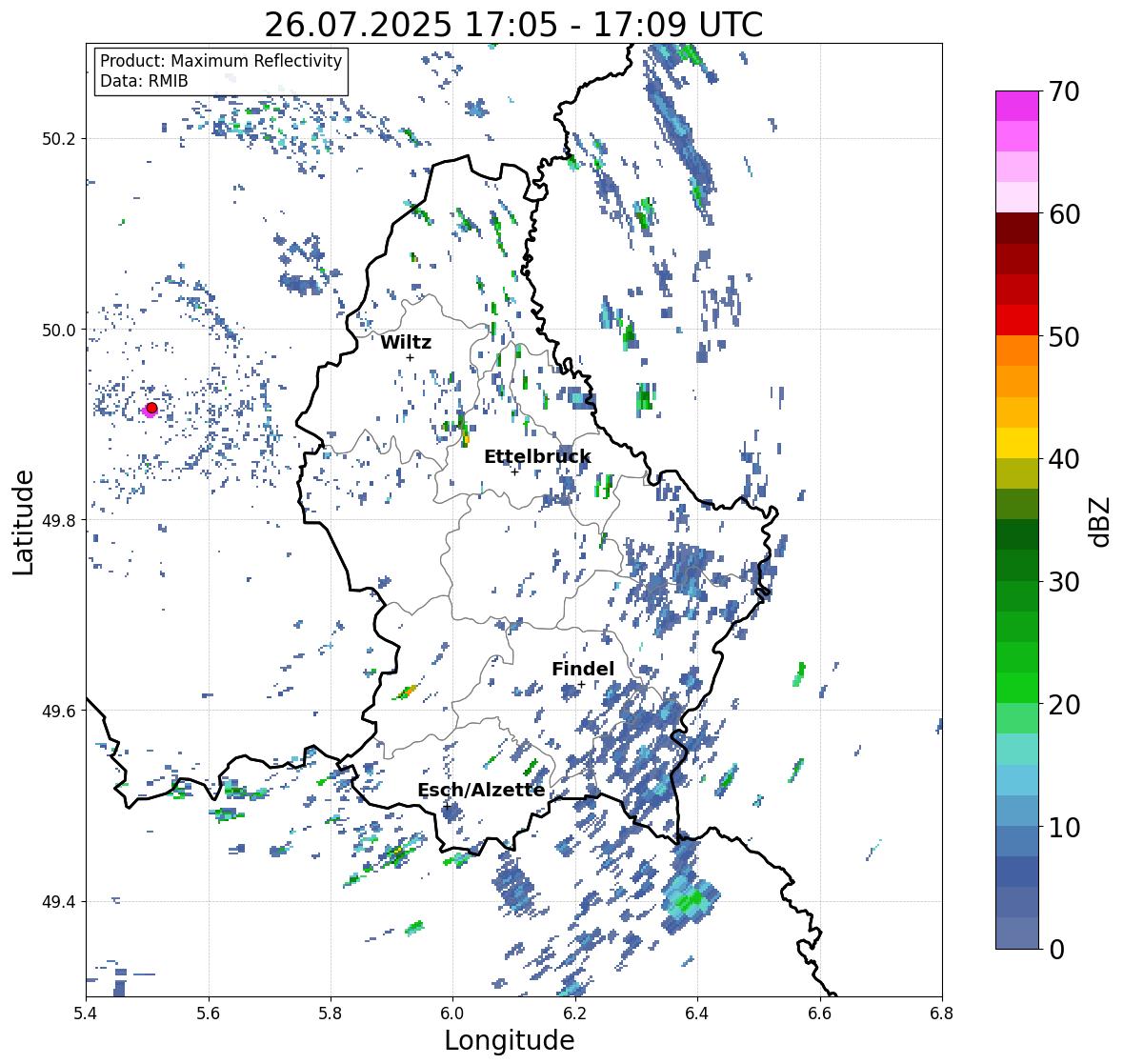Image resolution: width=1123 pixels, height=1064 pixels.
Task: Click the 0 value on the colorbar
Action: point(1056,950)
